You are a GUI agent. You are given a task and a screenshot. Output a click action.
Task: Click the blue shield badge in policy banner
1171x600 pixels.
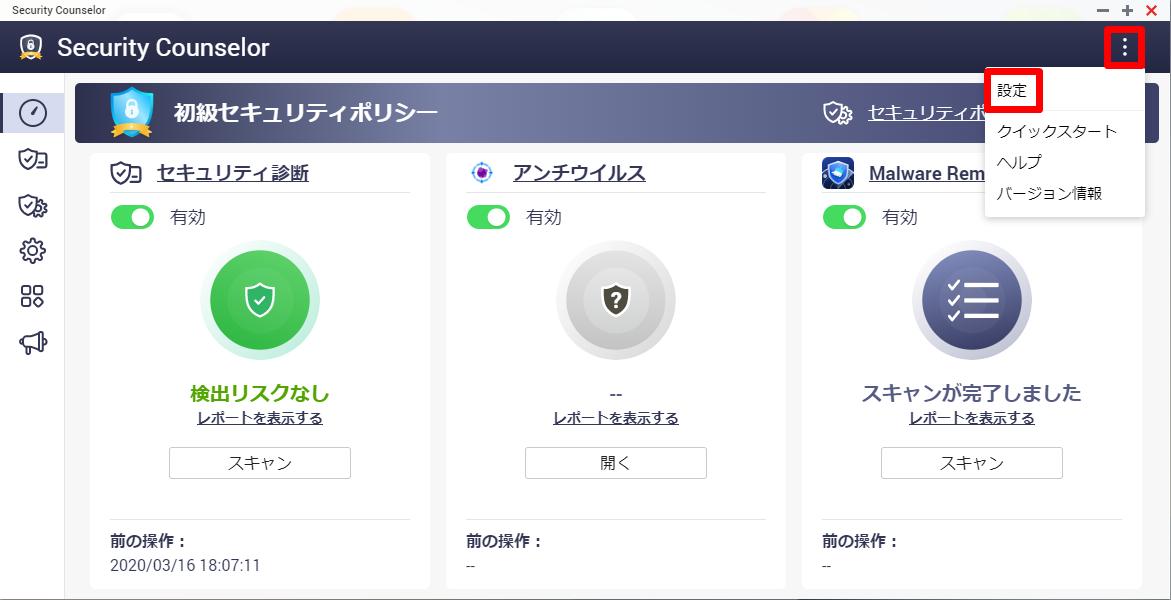point(132,113)
